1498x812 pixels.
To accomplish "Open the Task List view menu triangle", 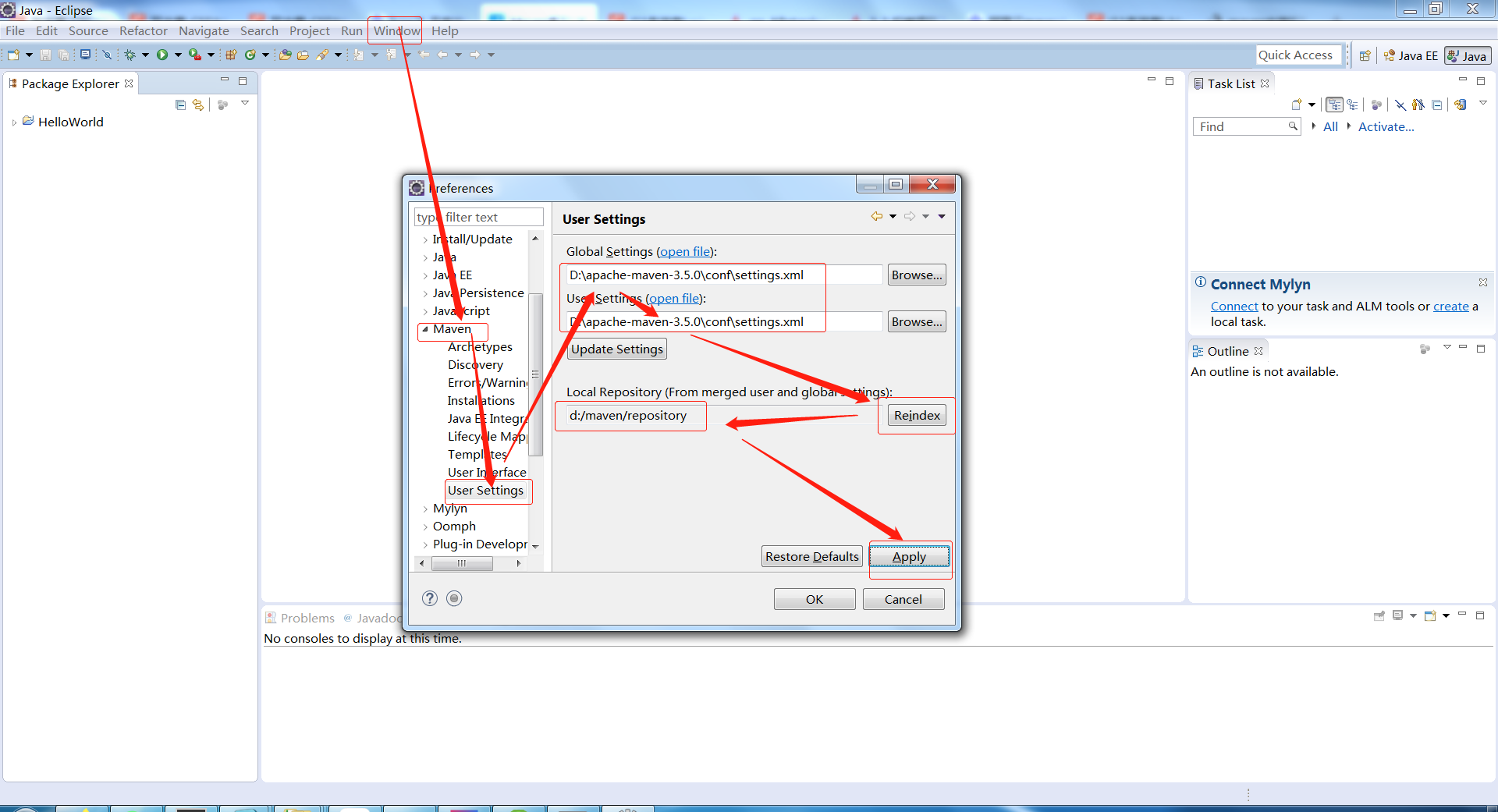I will click(1483, 102).
